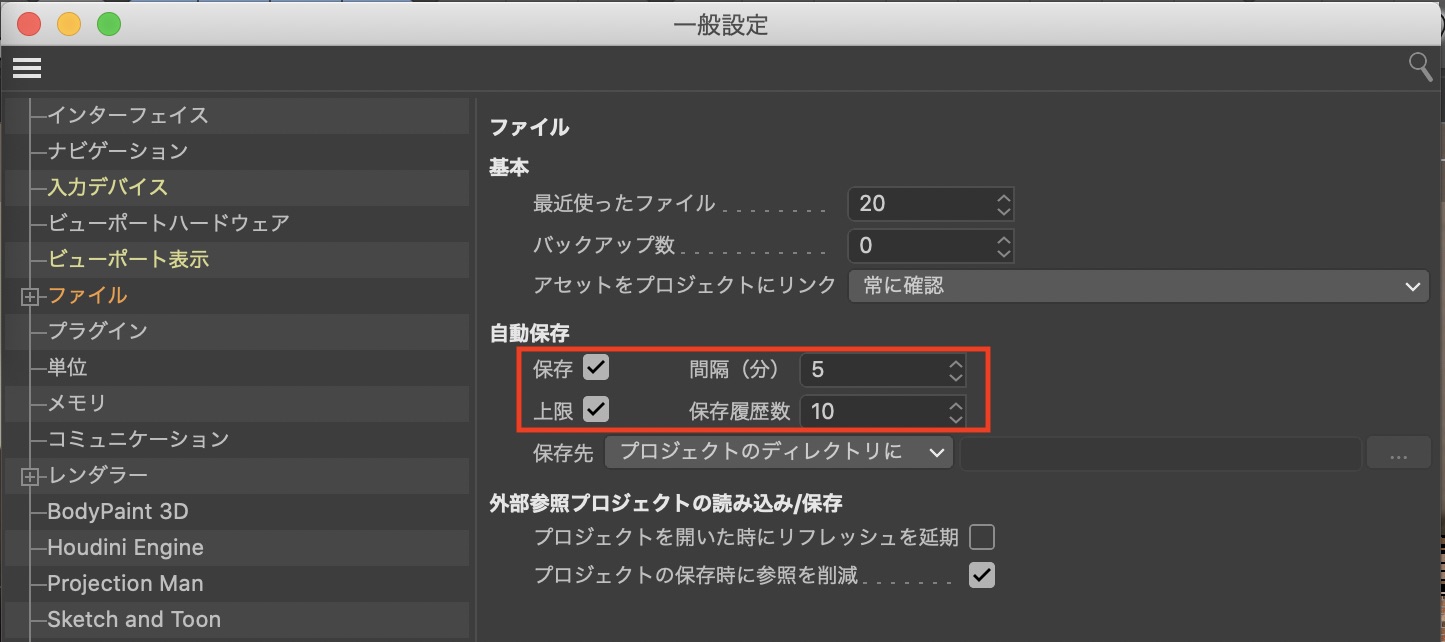
Task: Select インターフェイス in the category list
Action: (x=128, y=115)
